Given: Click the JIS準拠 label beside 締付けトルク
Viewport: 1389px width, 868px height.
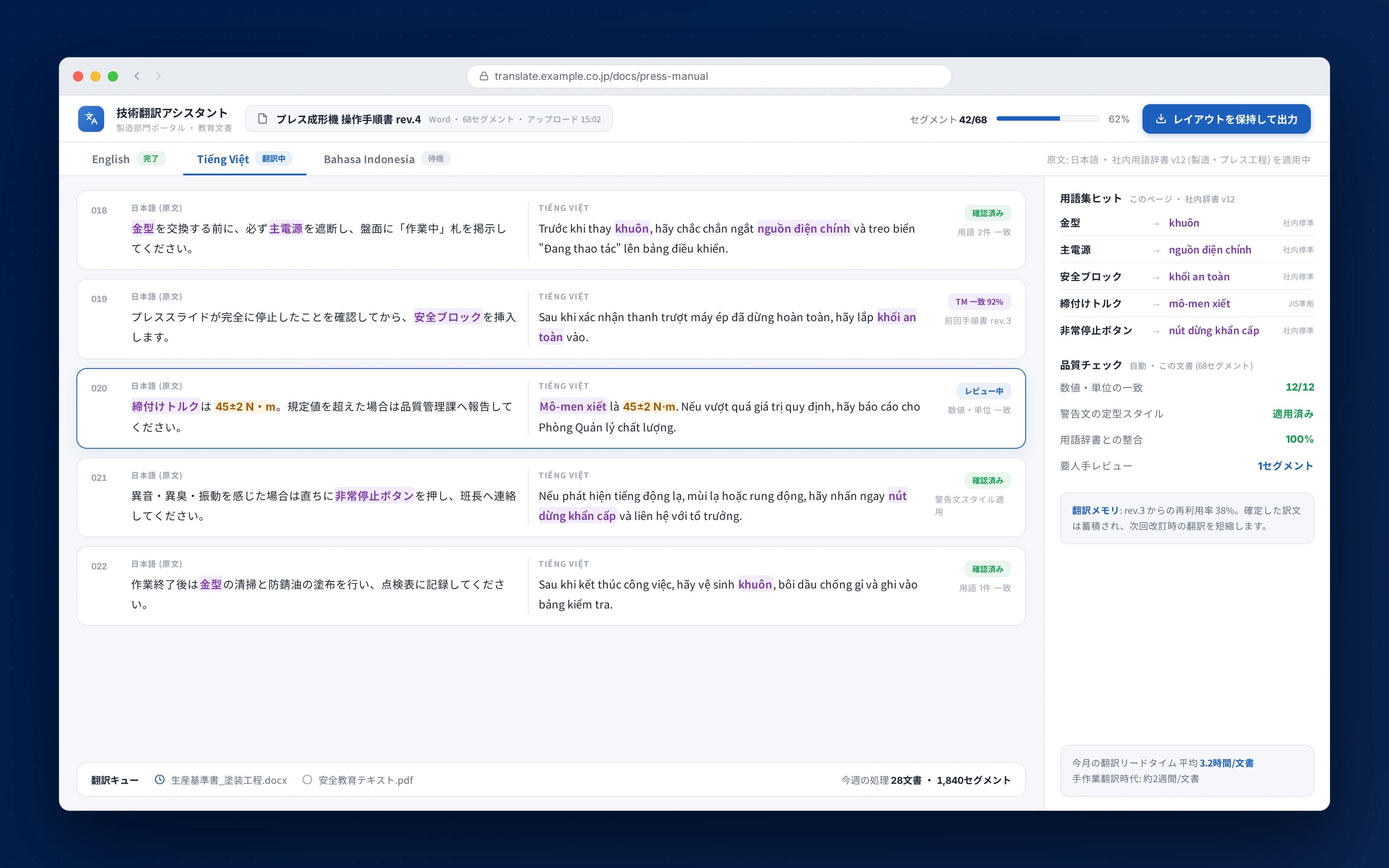Looking at the screenshot, I should (1300, 304).
